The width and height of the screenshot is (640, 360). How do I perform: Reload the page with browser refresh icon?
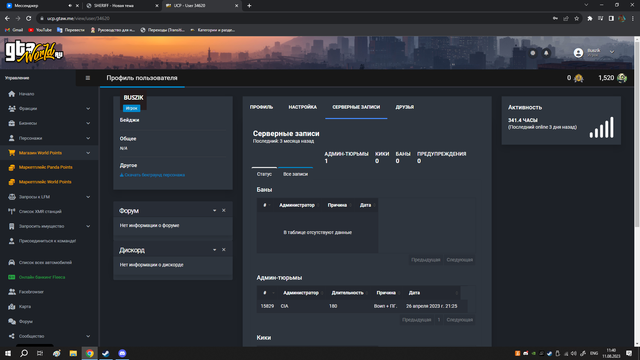point(29,18)
